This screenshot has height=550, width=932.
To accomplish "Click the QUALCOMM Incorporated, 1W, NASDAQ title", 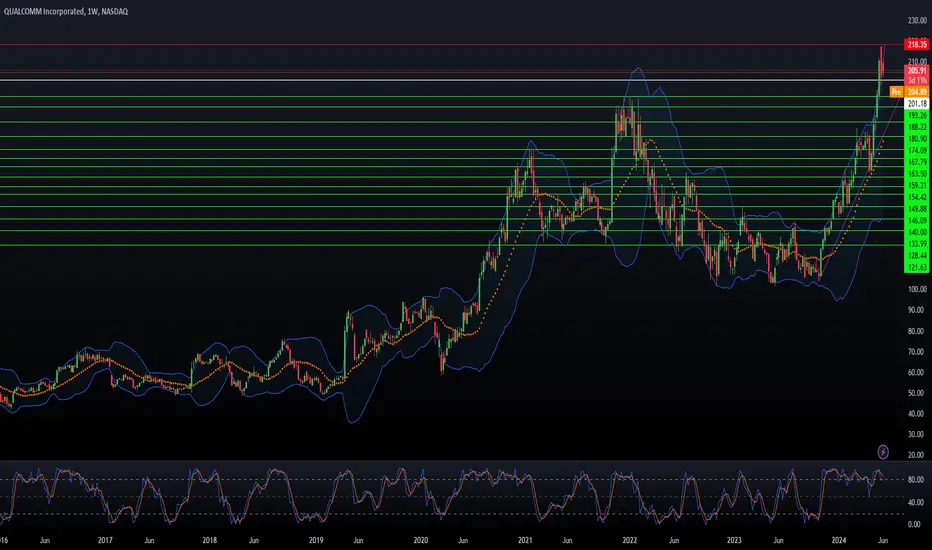I will pyautogui.click(x=65, y=11).
